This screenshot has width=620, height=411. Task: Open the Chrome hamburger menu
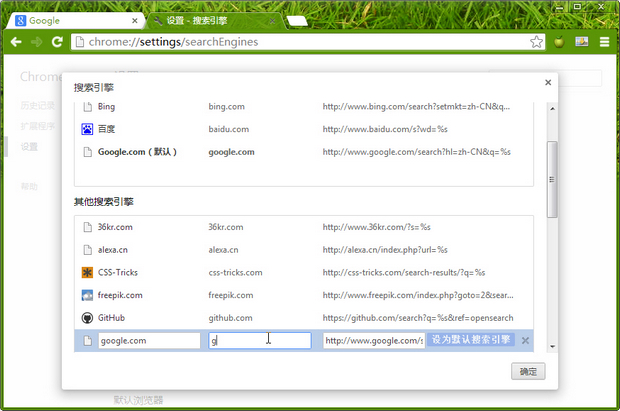[604, 42]
